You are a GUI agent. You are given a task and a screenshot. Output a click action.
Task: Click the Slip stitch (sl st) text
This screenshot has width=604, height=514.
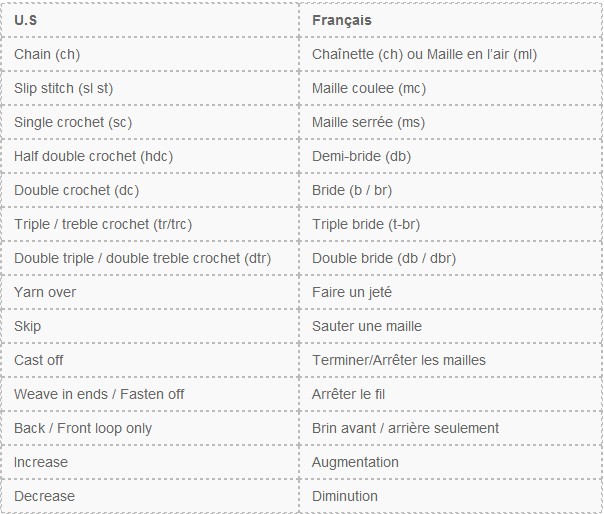(64, 88)
